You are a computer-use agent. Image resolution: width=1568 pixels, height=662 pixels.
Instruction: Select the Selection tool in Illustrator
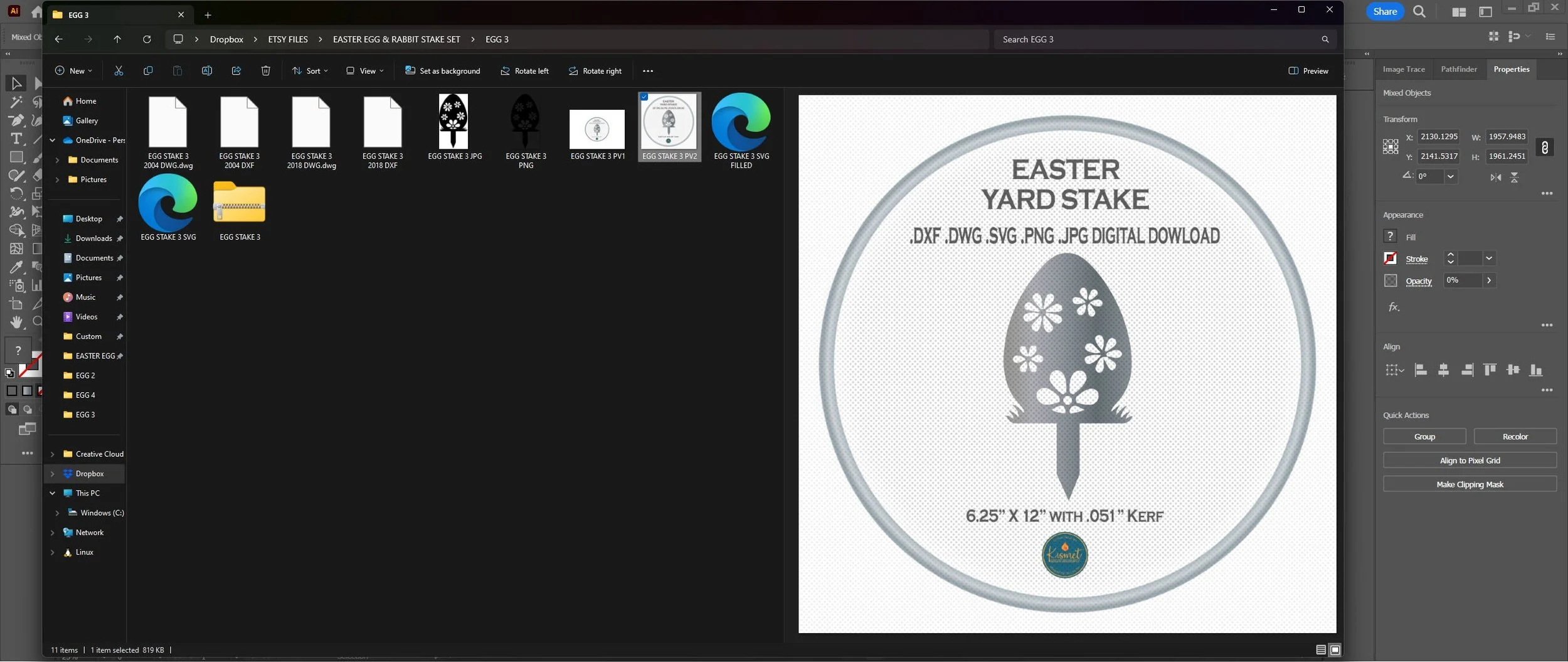click(x=16, y=83)
